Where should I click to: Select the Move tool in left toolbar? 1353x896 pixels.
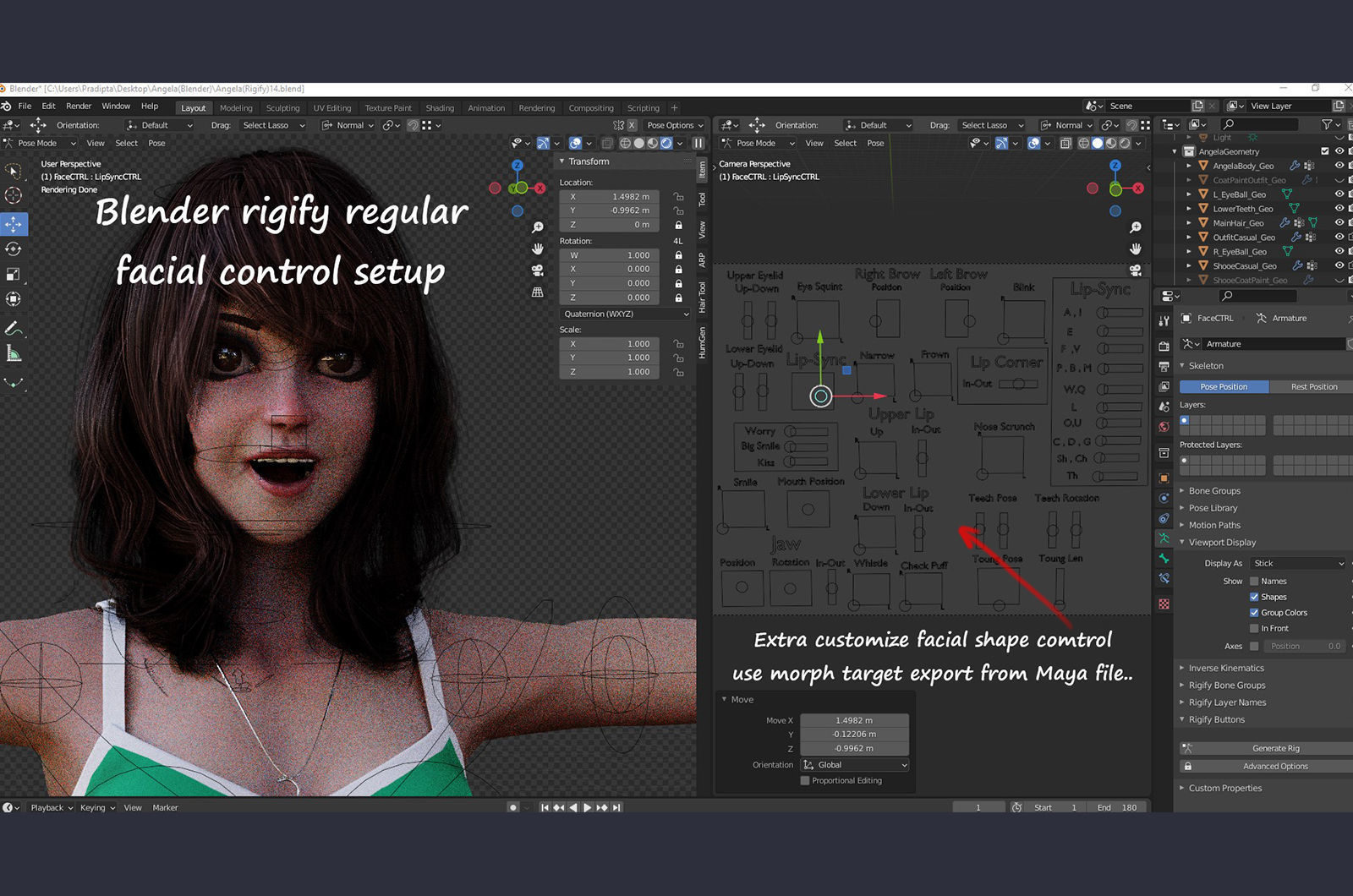14,224
